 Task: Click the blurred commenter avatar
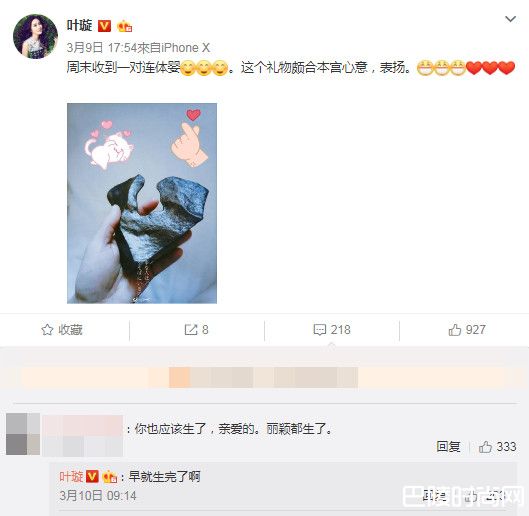click(x=23, y=434)
